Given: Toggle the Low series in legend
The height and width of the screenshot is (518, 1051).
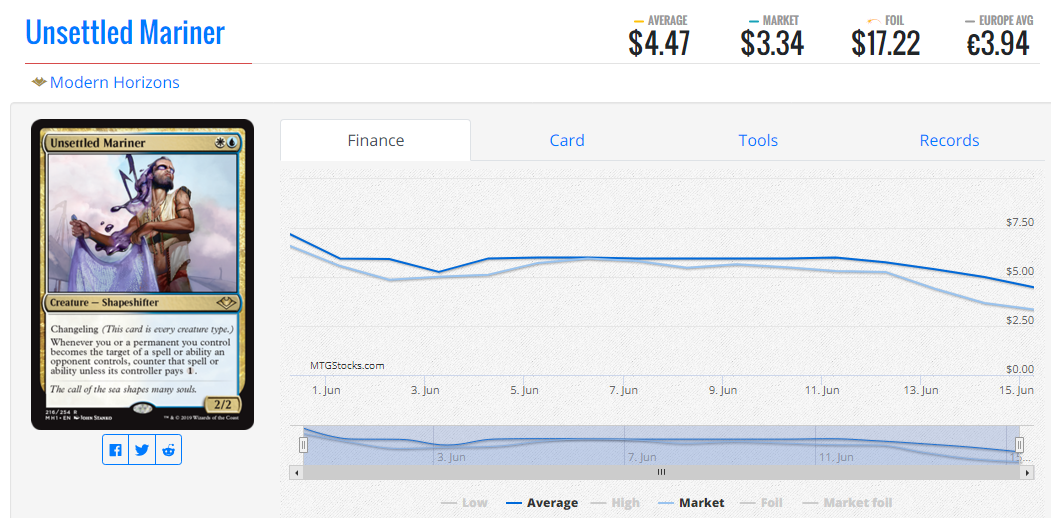Looking at the screenshot, I should pos(465,503).
